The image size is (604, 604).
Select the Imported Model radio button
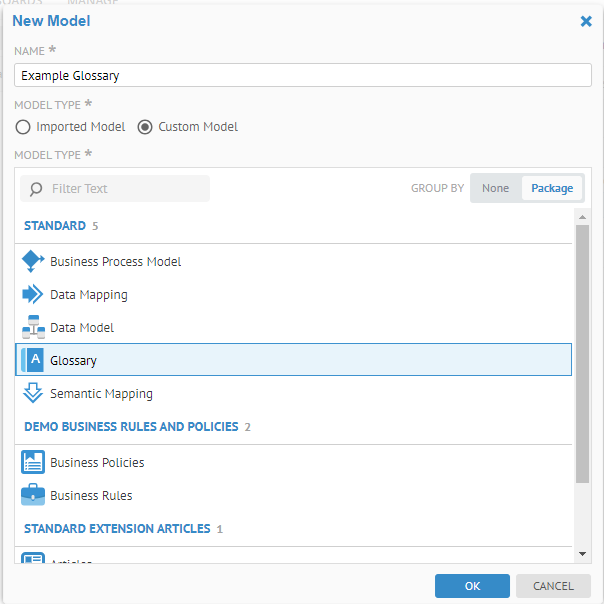pos(24,127)
